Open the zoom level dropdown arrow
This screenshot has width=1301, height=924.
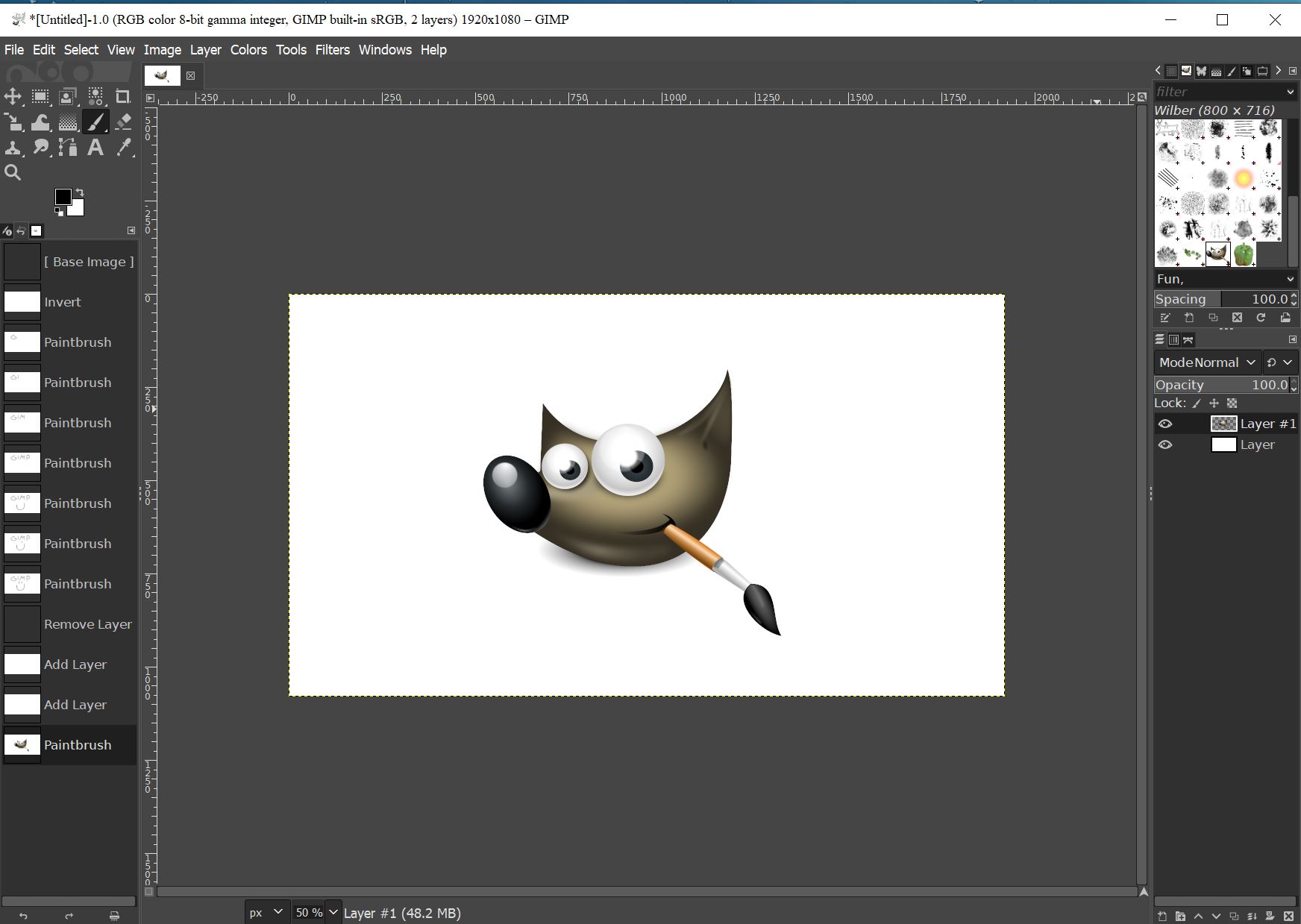[333, 912]
